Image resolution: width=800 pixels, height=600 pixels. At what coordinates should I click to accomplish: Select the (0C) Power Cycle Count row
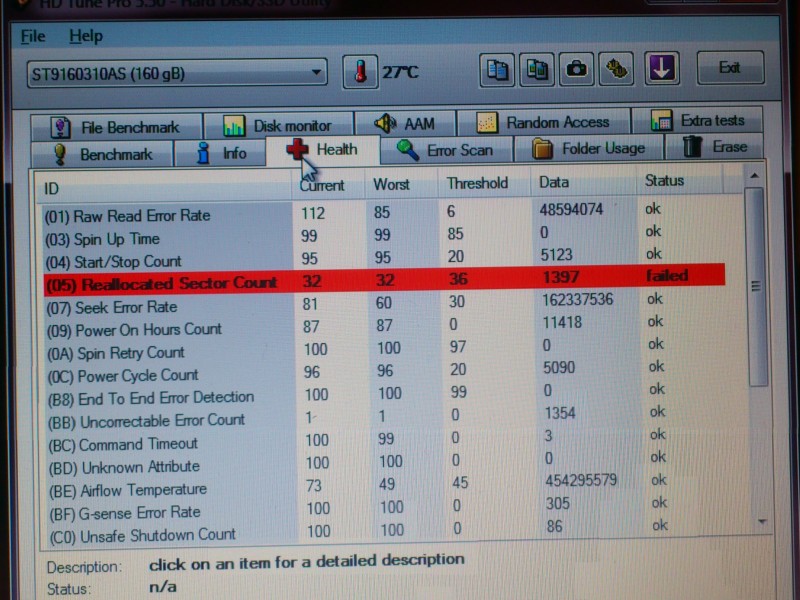coord(385,372)
